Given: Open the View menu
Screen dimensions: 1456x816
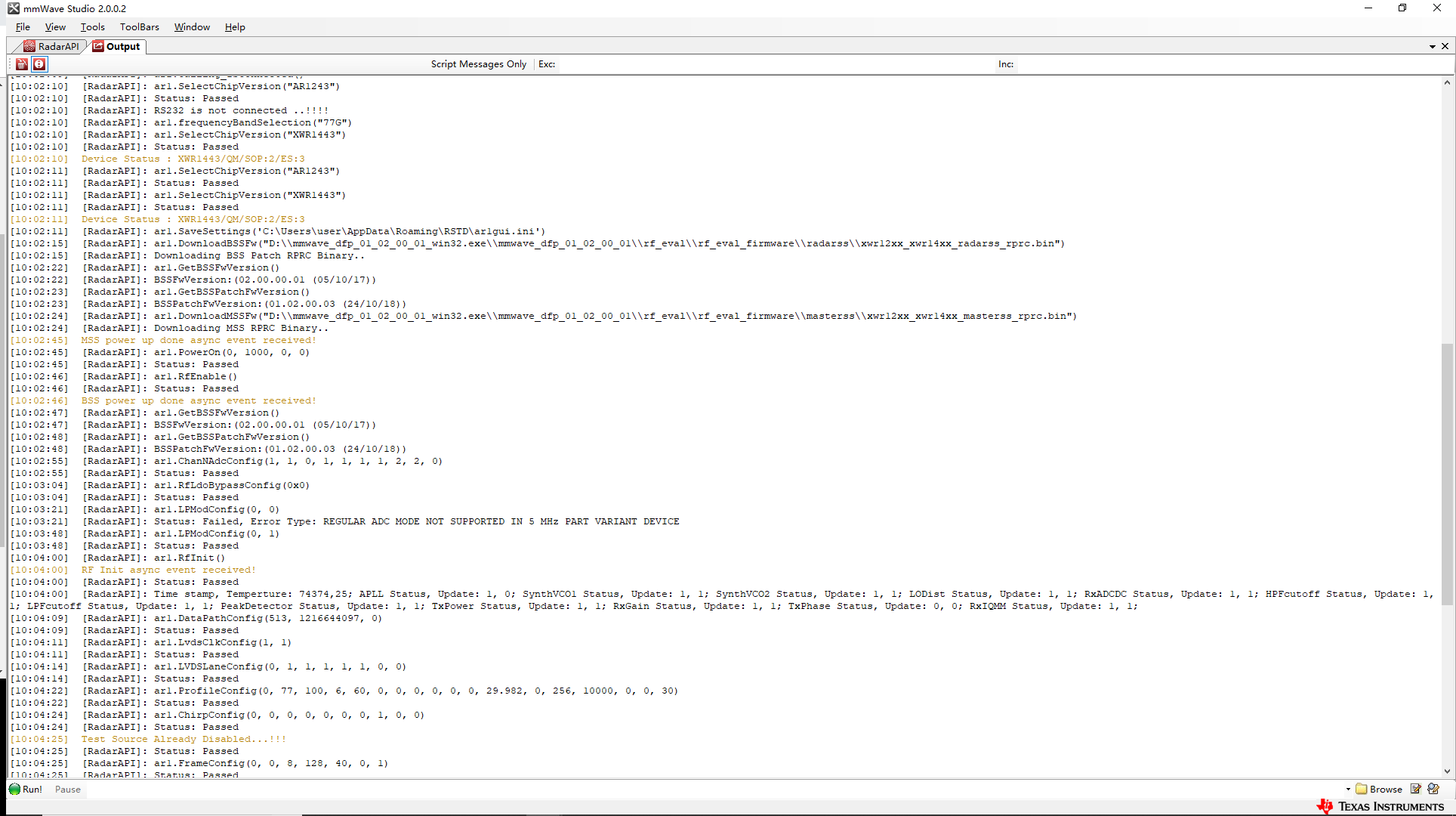Looking at the screenshot, I should pyautogui.click(x=55, y=26).
